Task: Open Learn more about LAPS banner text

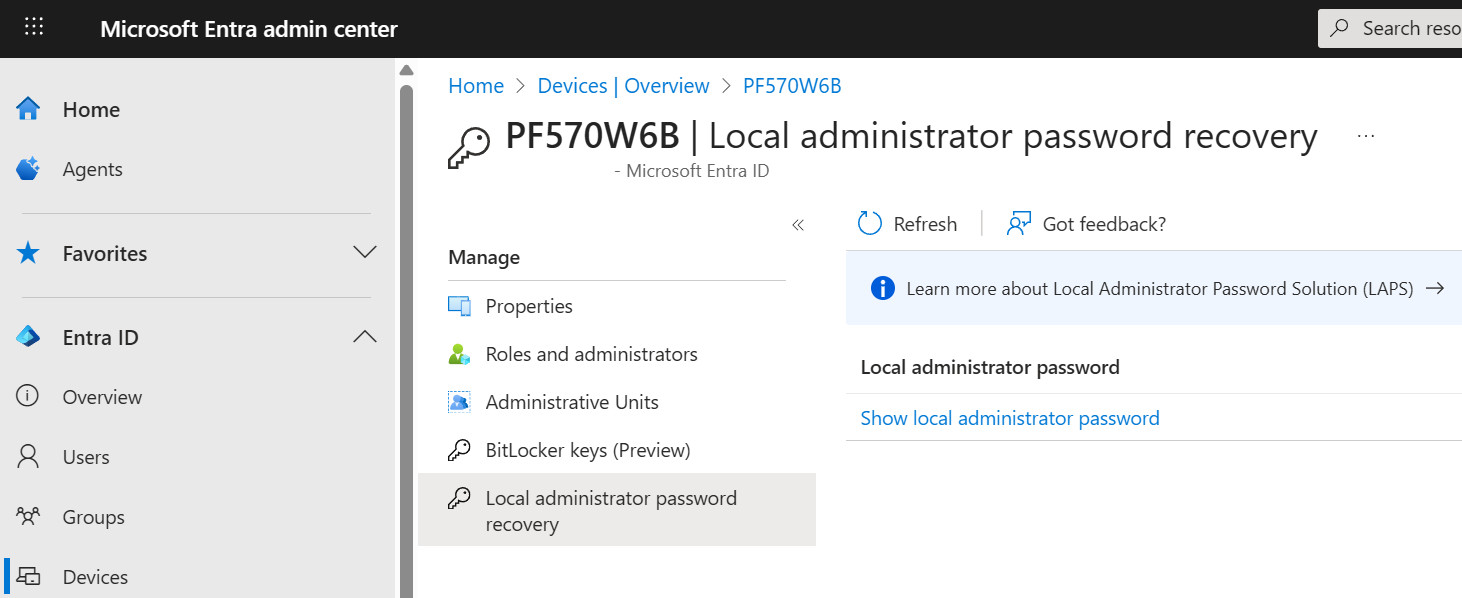Action: 1160,289
